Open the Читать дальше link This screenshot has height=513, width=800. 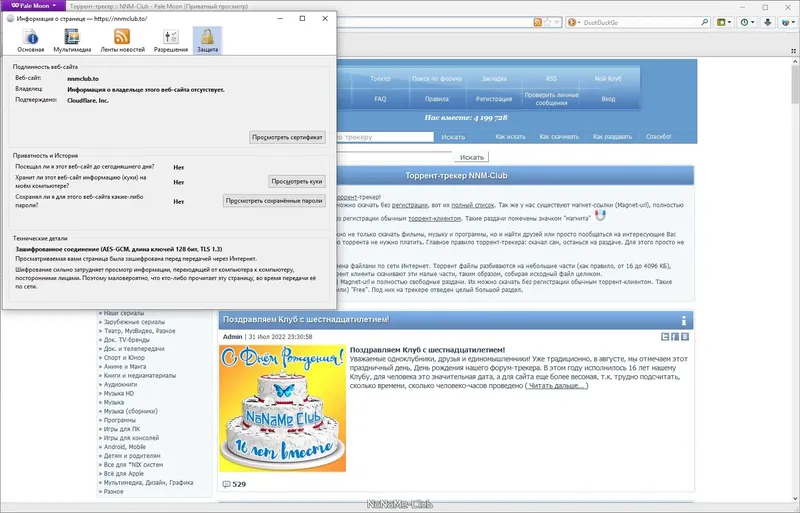coord(556,386)
